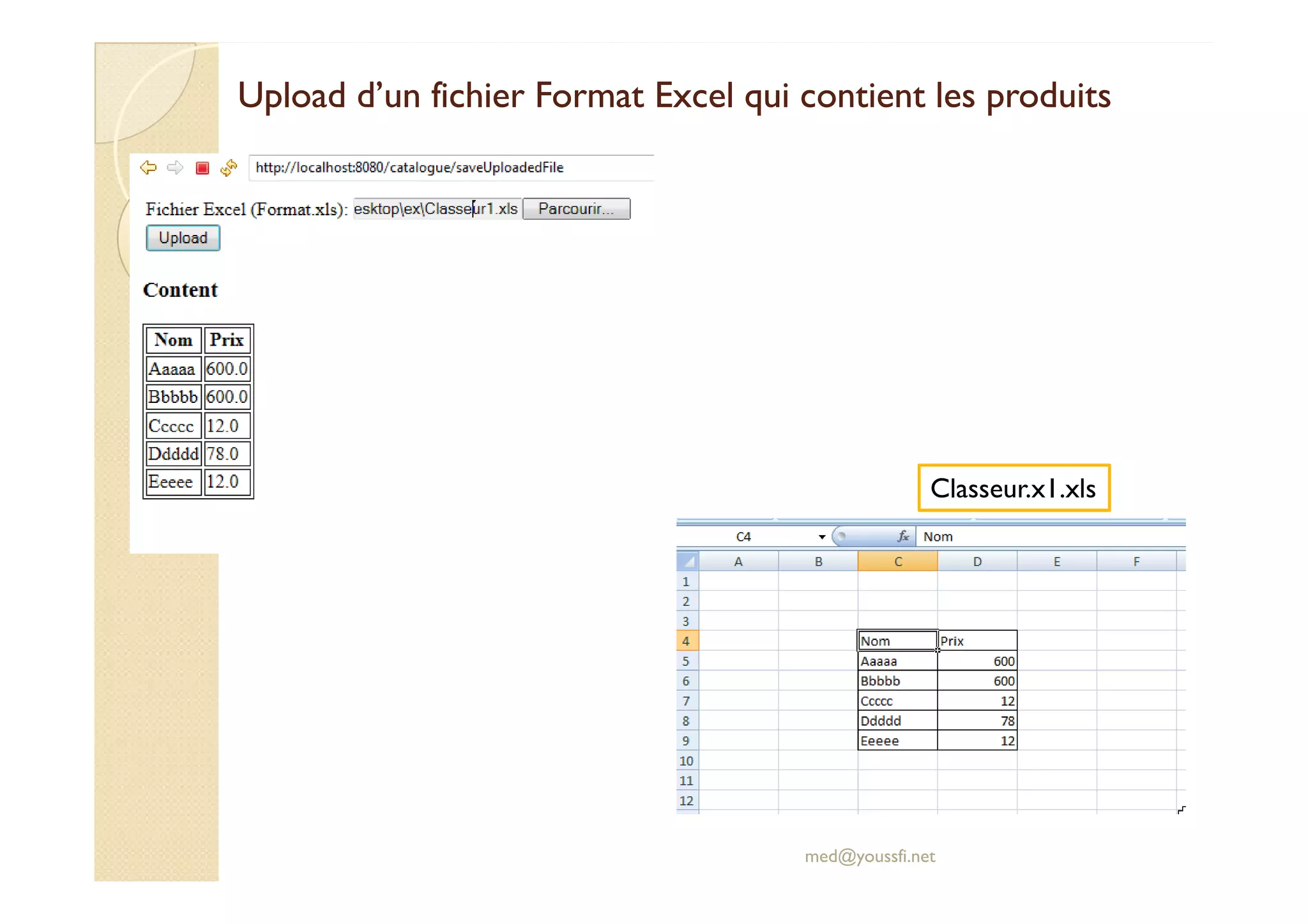This screenshot has height=924, width=1308.
Task: Click the med@youssfi.net footer text
Action: coord(870,856)
